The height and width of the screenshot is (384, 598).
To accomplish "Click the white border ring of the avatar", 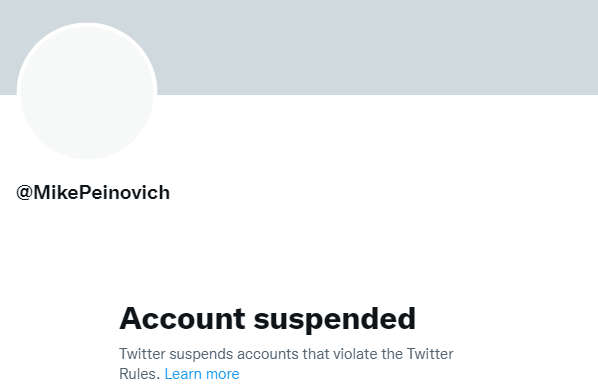I will pos(87,24).
